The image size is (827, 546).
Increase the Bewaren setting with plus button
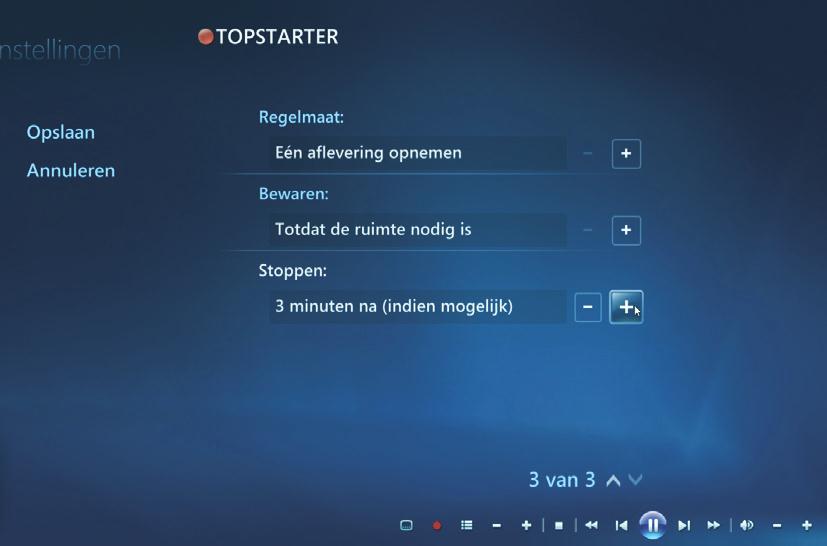coord(626,231)
